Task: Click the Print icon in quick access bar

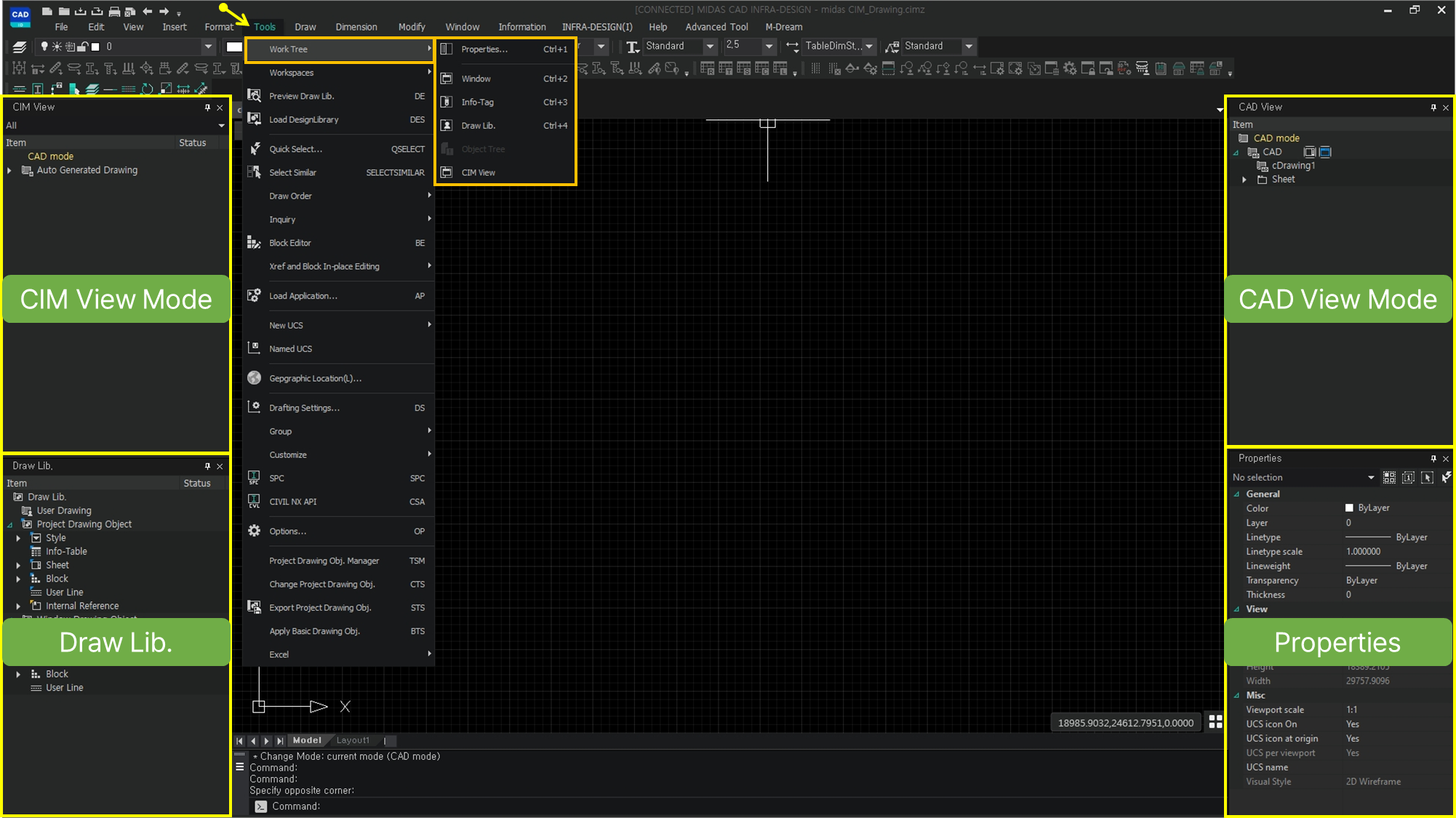Action: (114, 11)
